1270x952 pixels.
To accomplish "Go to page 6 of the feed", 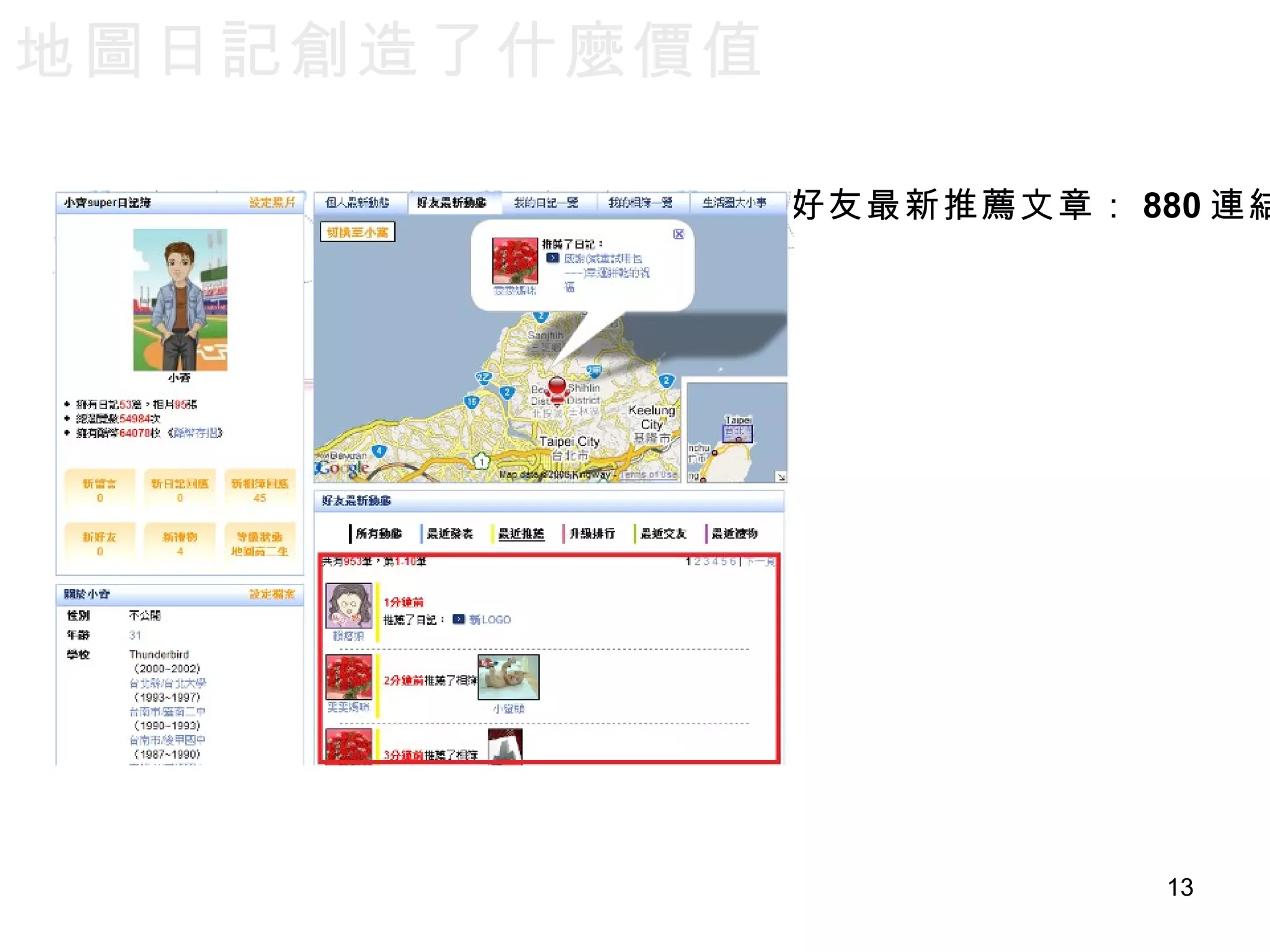I will 732,562.
